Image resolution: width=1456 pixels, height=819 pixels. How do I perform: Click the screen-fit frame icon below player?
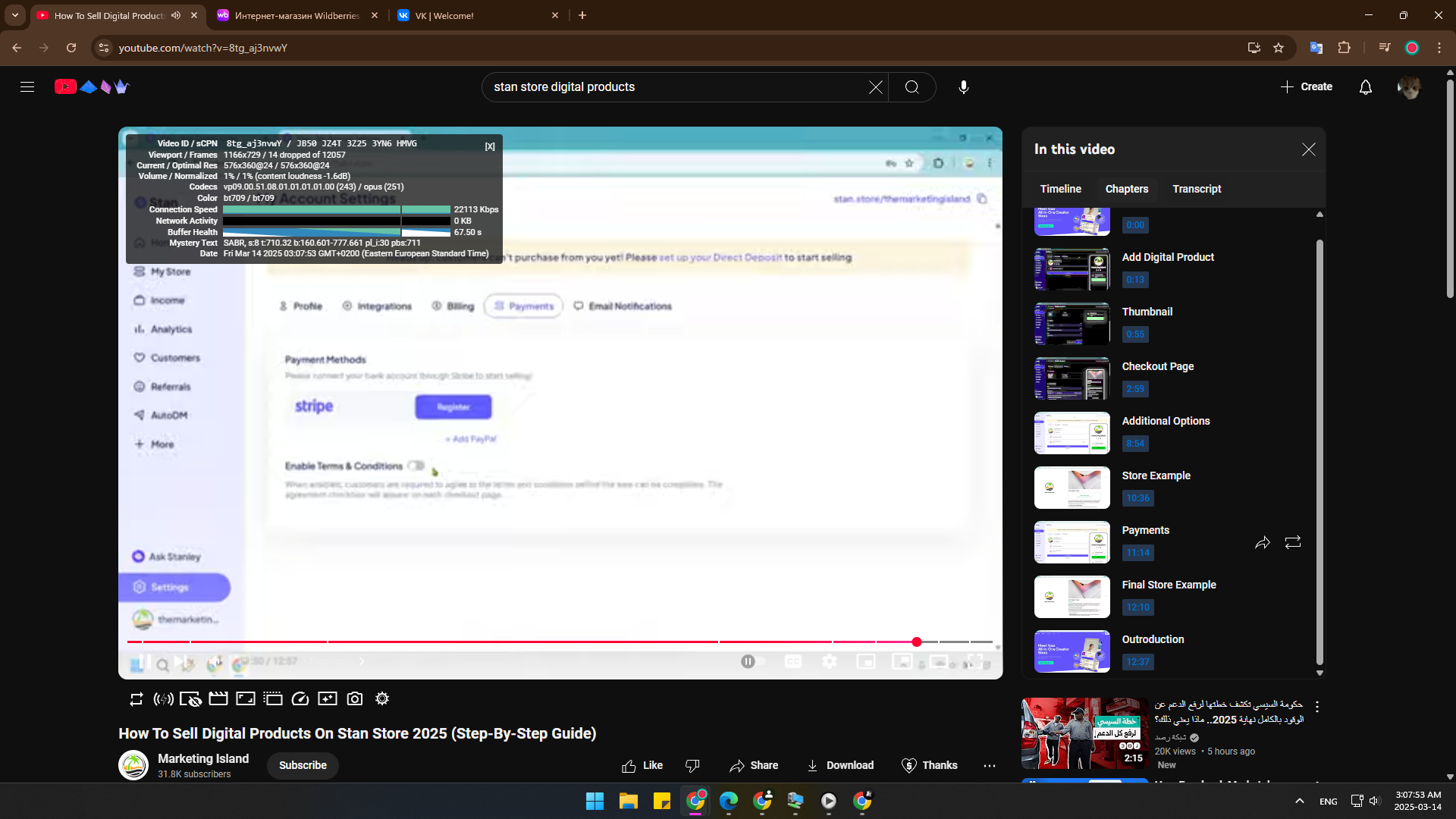[x=246, y=699]
